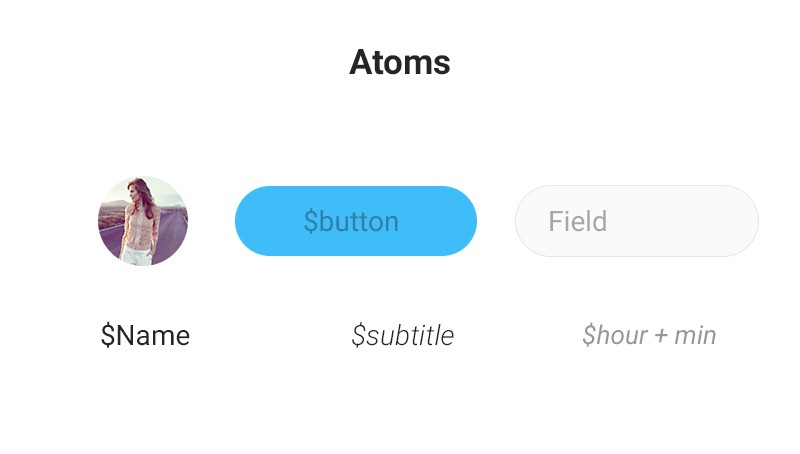This screenshot has height=454, width=800.
Task: Click the bold Atoms title
Action: (400, 63)
